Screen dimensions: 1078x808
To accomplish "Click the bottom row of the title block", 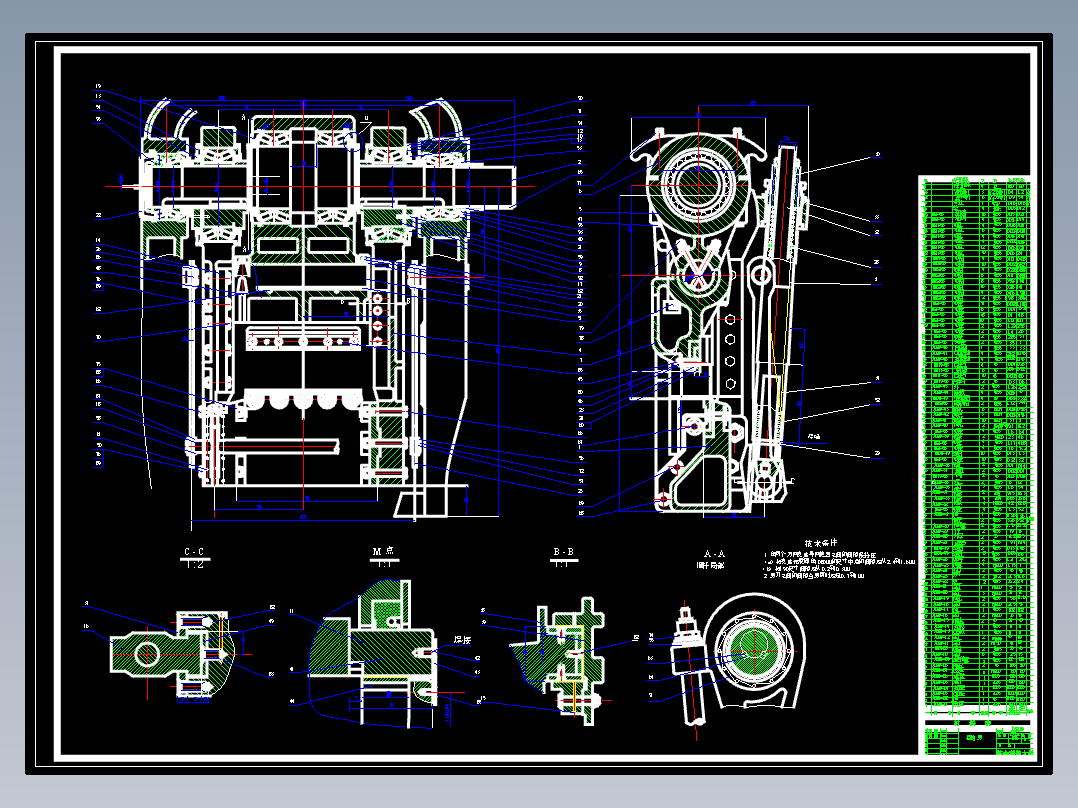I will pyautogui.click(x=973, y=752).
